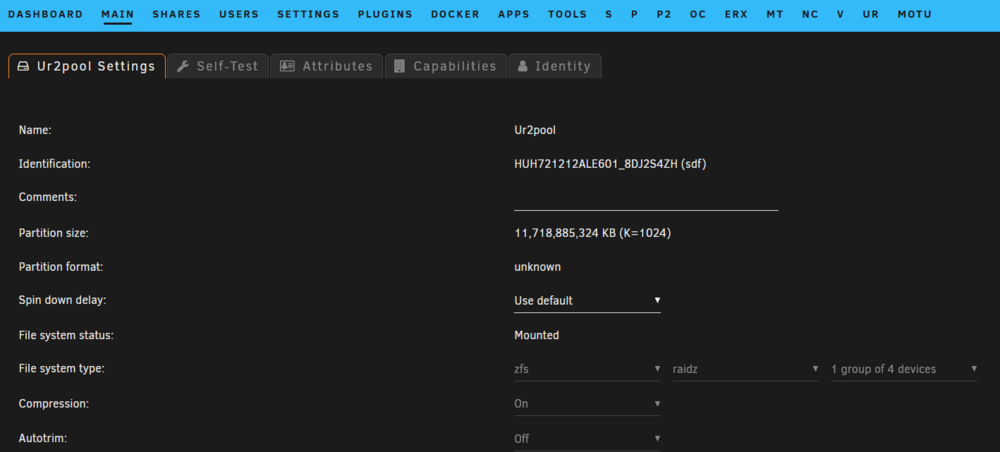Click the File system status label
The height and width of the screenshot is (452, 1000).
click(66, 335)
